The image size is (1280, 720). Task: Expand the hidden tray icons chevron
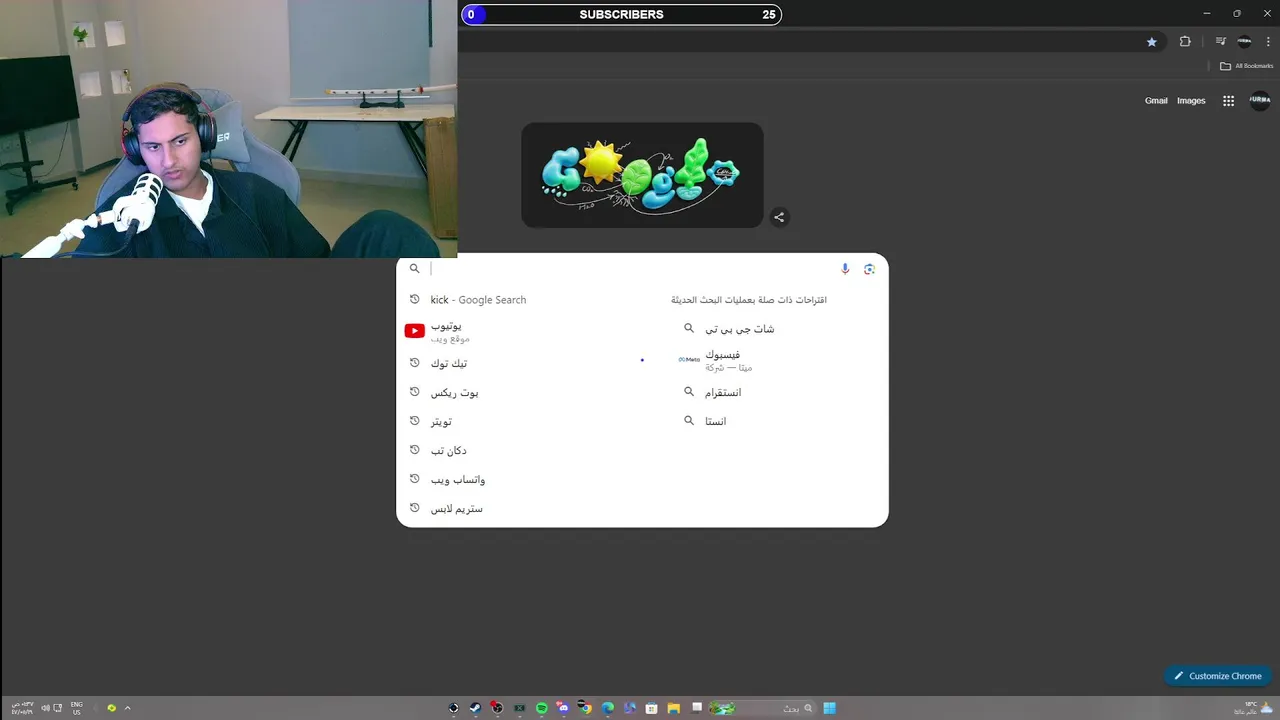127,708
